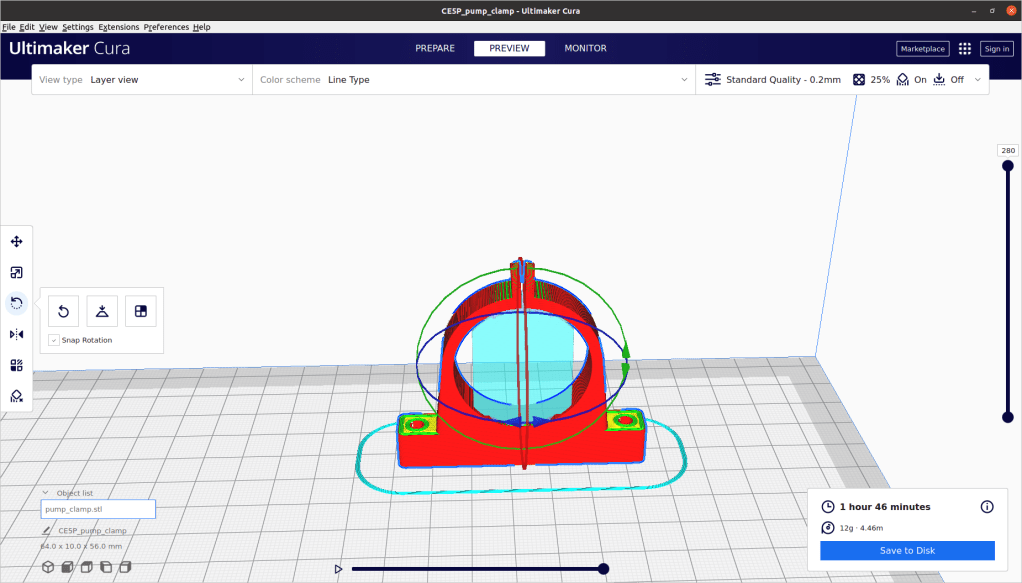Viewport: 1022px width, 583px height.
Task: Switch to the PREPARE tab
Action: 435,48
